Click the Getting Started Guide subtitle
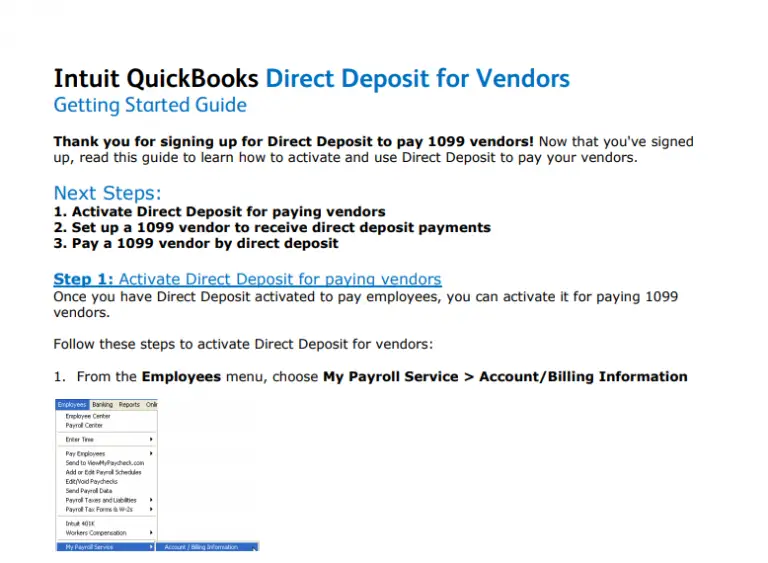This screenshot has height=563, width=768. [x=150, y=105]
